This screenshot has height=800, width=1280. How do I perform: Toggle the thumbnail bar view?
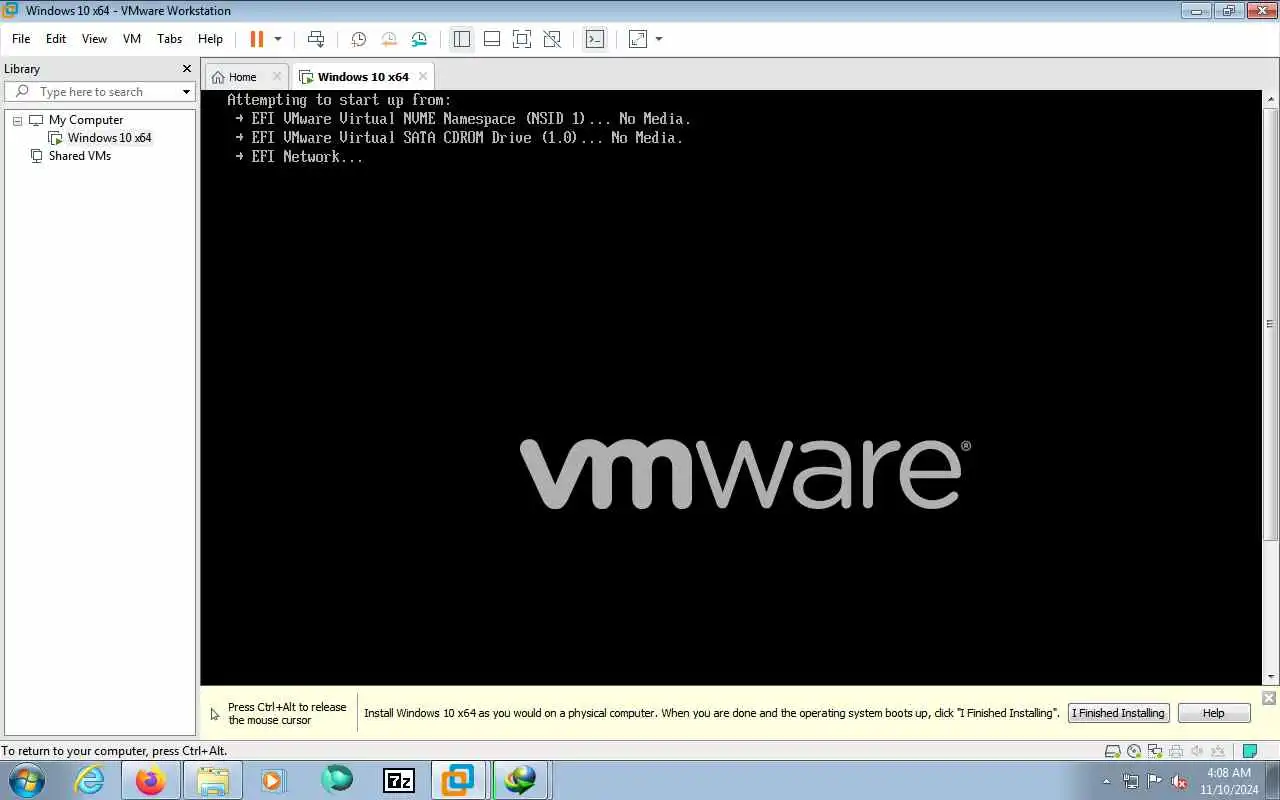pyautogui.click(x=492, y=39)
